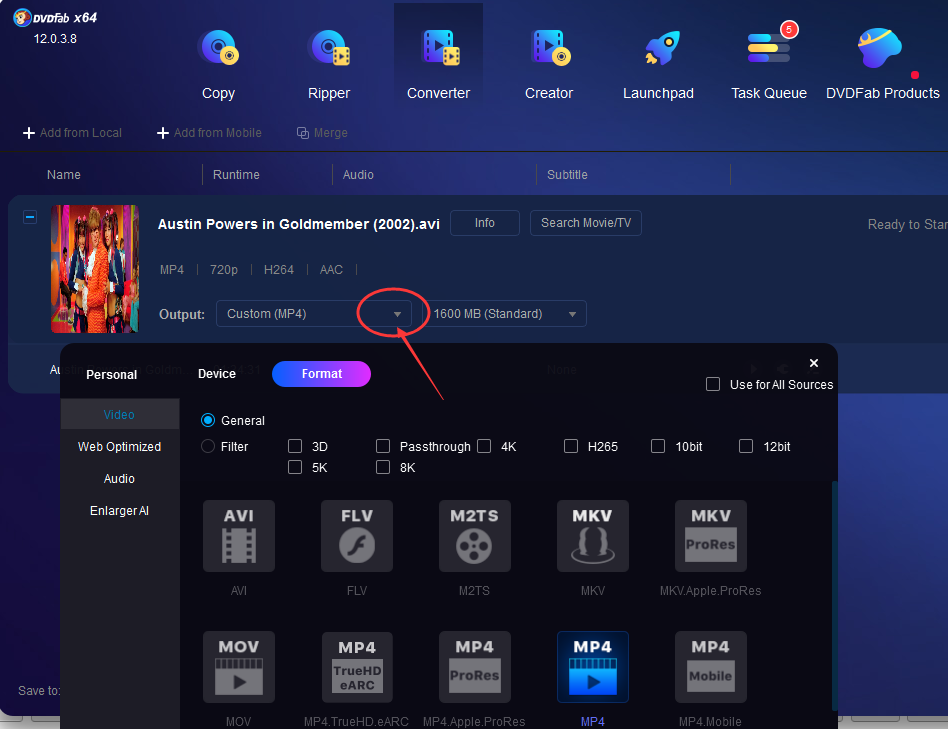Open the Launchpad rocket icon
Image resolution: width=948 pixels, height=729 pixels.
coord(662,48)
